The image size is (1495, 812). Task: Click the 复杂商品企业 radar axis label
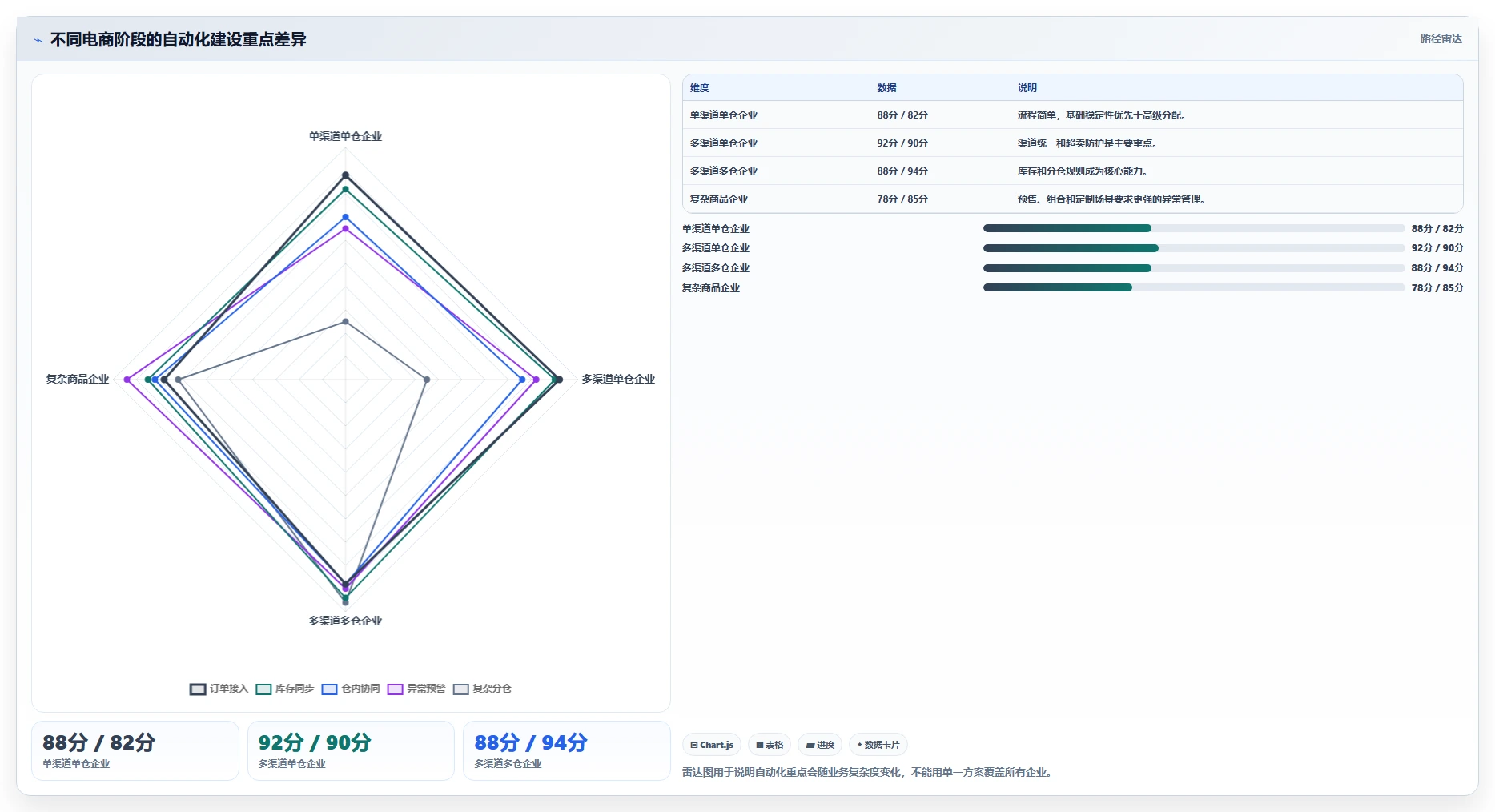coord(78,379)
